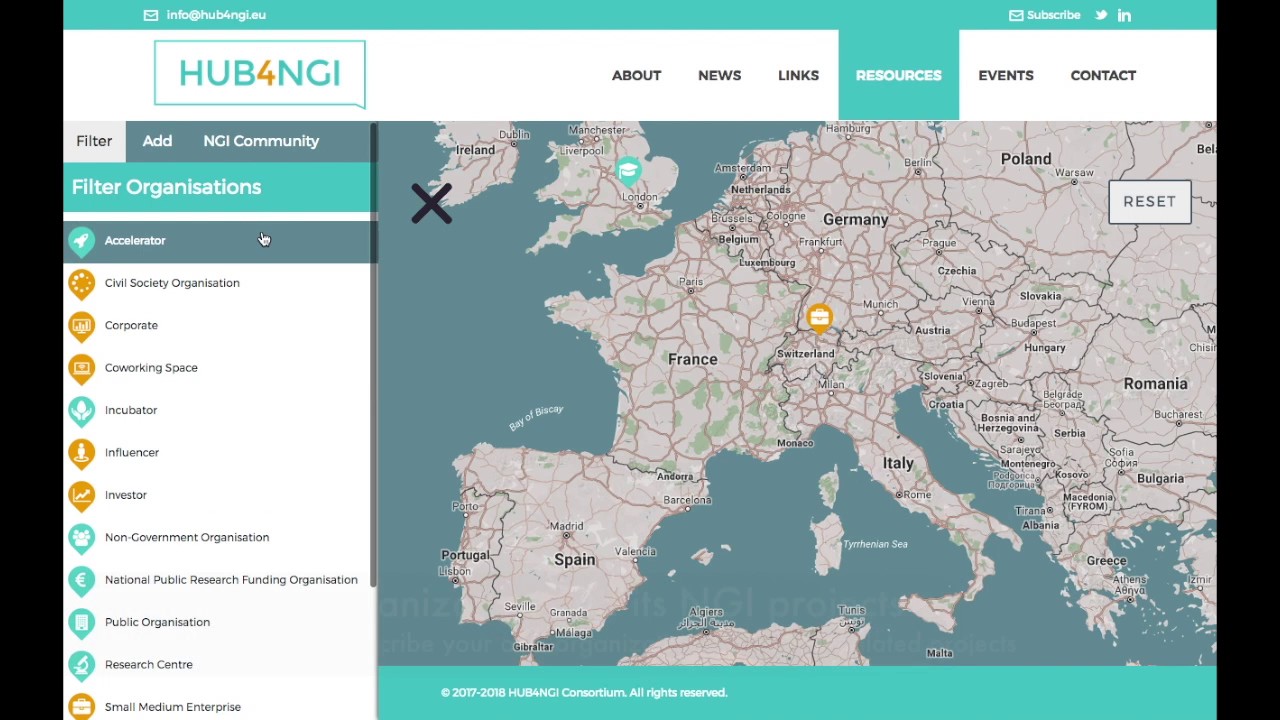The height and width of the screenshot is (720, 1280).
Task: Click the Influencer pin icon
Action: (81, 453)
